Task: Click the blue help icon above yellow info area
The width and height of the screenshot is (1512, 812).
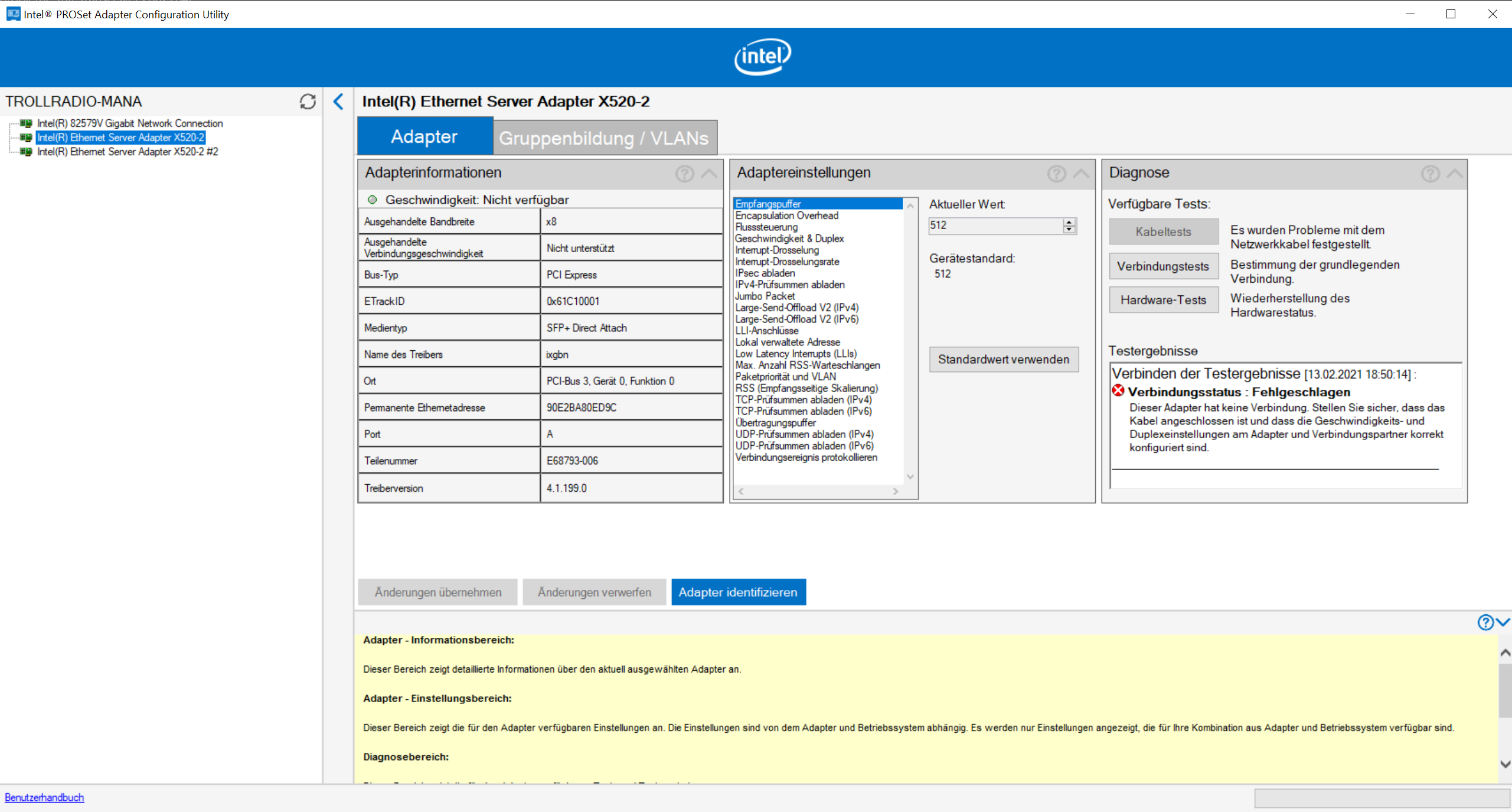Action: [x=1485, y=622]
